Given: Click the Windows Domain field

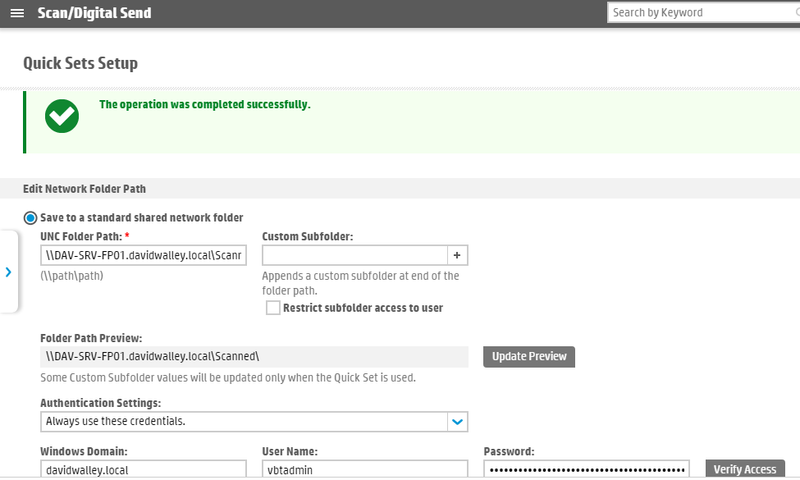Looking at the screenshot, I should pyautogui.click(x=143, y=469).
